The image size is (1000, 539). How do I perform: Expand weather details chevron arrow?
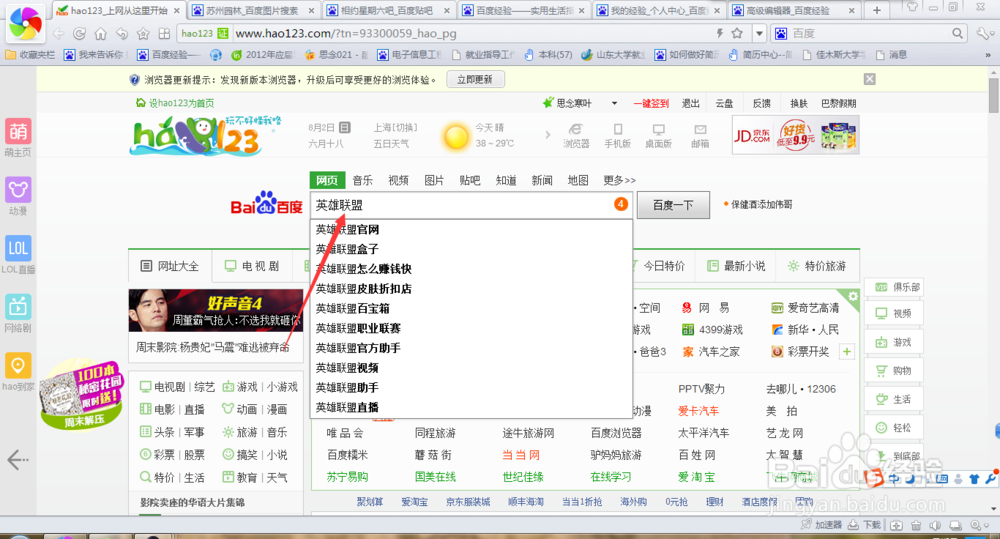tap(547, 135)
